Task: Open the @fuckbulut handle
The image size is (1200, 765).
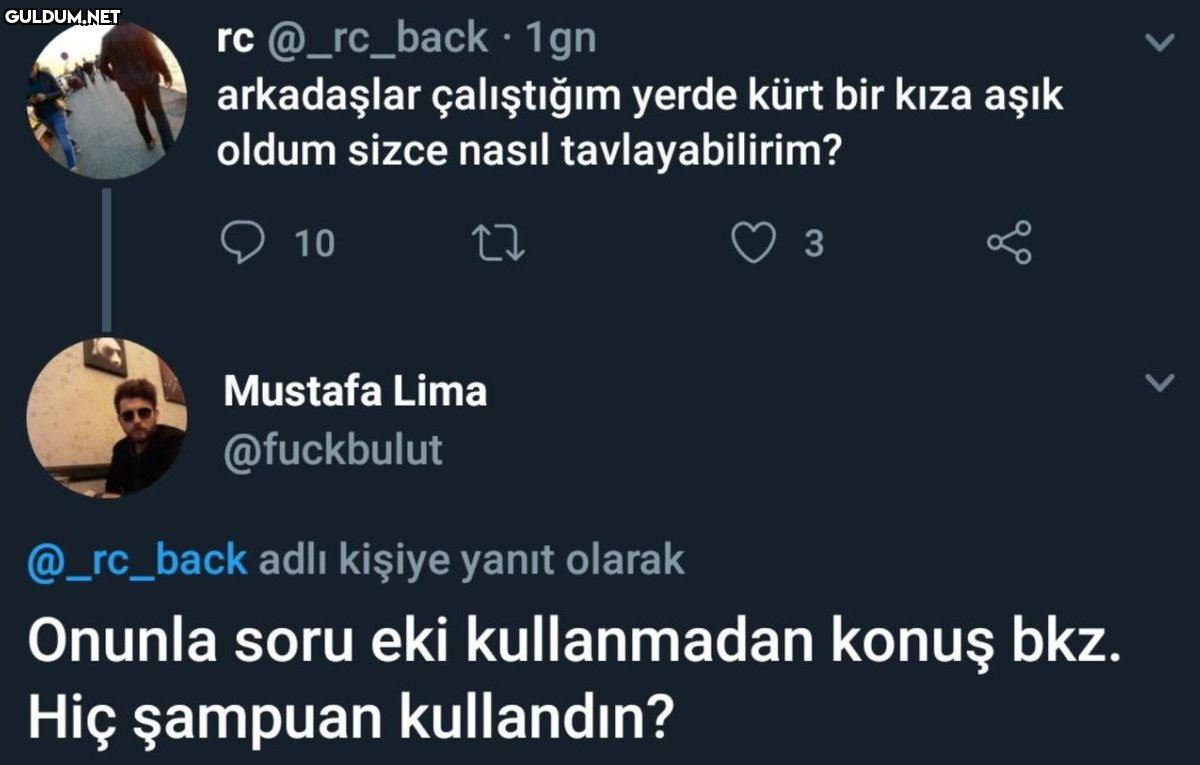Action: [333, 450]
